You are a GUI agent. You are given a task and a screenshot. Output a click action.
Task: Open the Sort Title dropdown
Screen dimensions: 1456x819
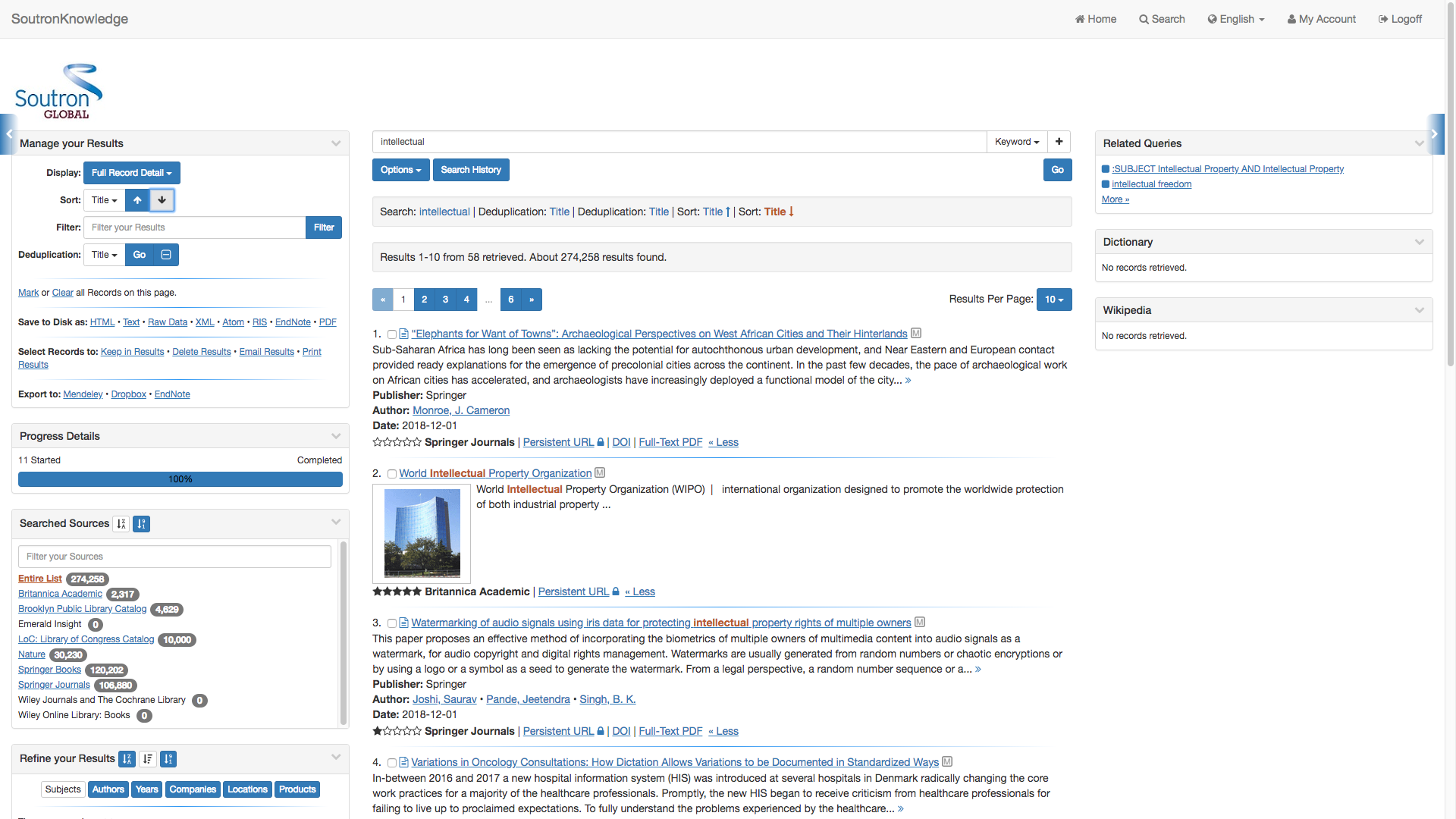pos(105,200)
